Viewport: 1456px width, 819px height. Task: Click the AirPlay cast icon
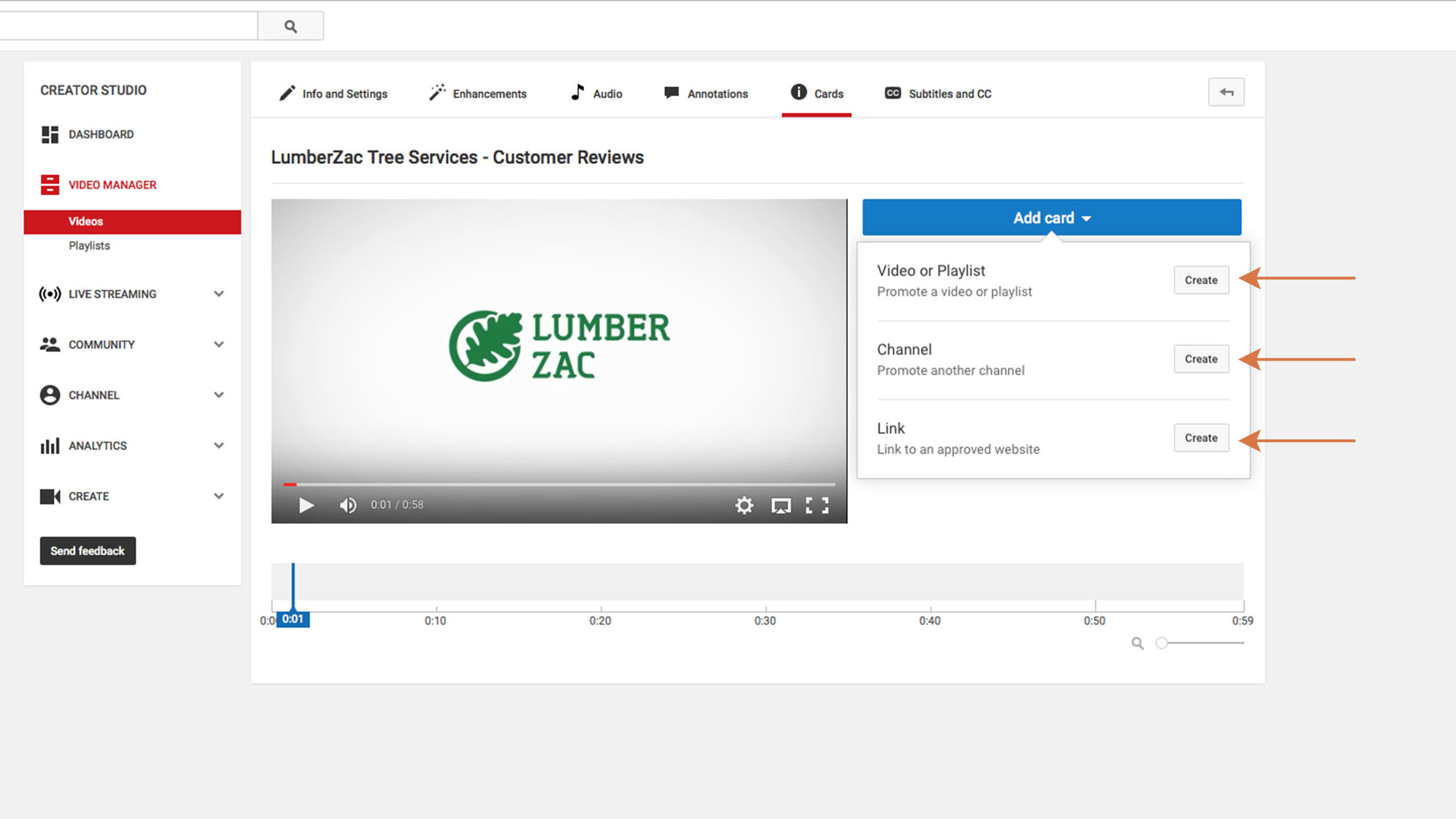pyautogui.click(x=780, y=505)
